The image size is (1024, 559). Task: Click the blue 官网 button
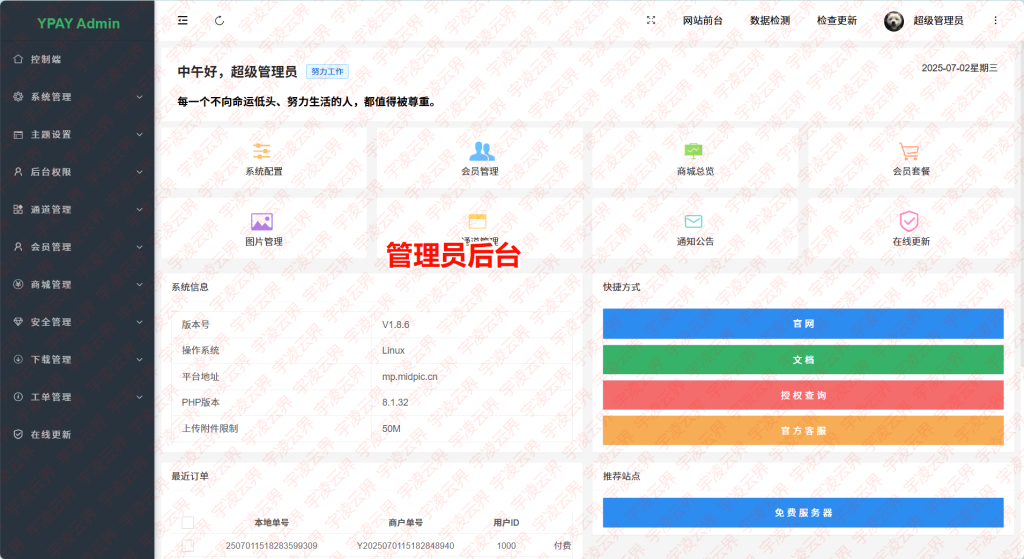(803, 323)
